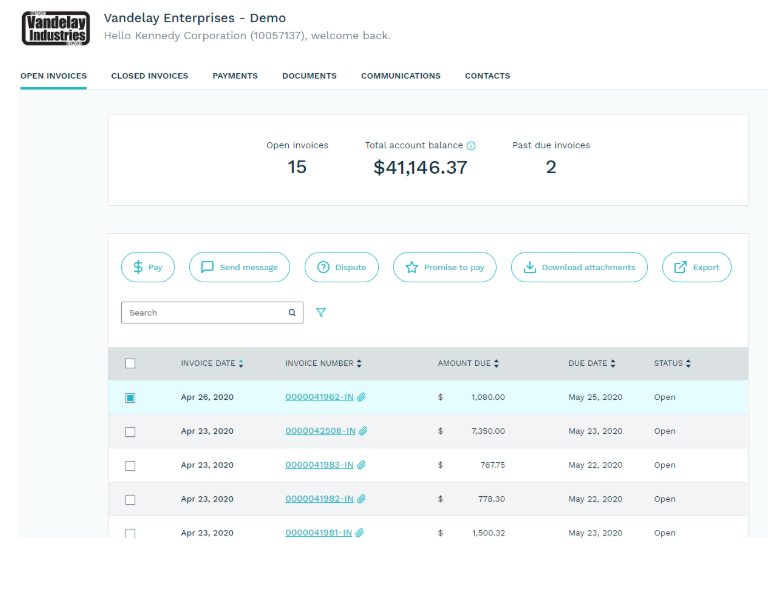Focus the invoice Search field
This screenshot has height=590, width=781.
pyautogui.click(x=212, y=313)
